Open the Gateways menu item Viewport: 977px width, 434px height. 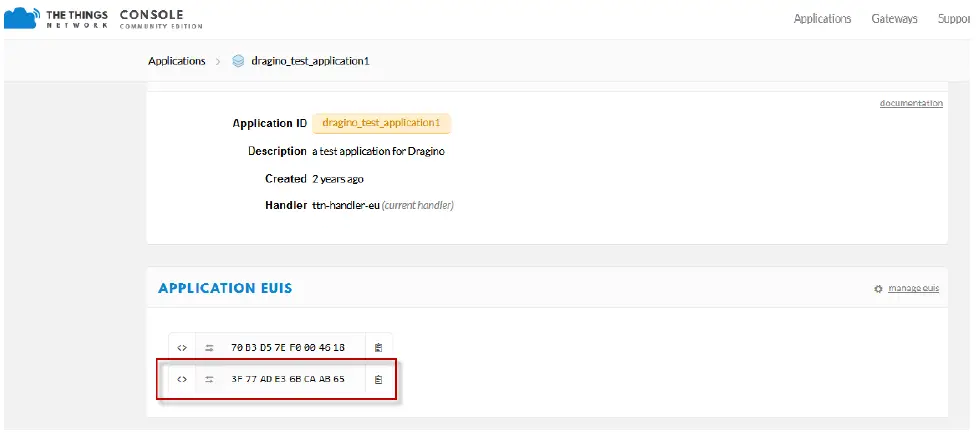tap(894, 19)
